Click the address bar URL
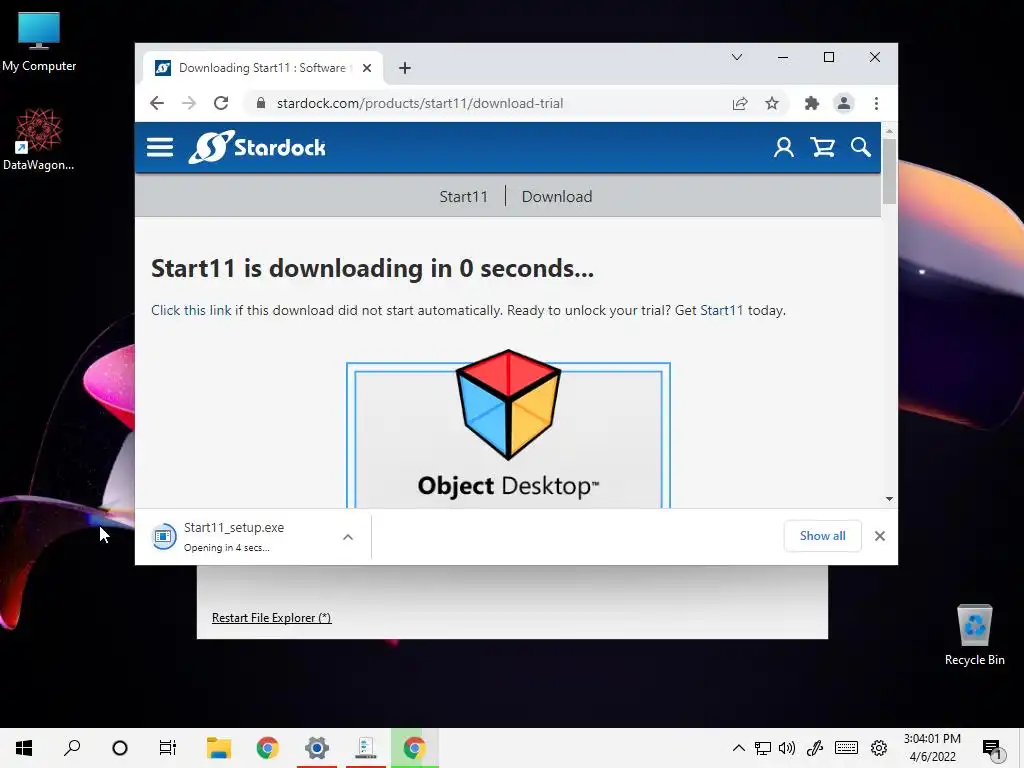 420,103
